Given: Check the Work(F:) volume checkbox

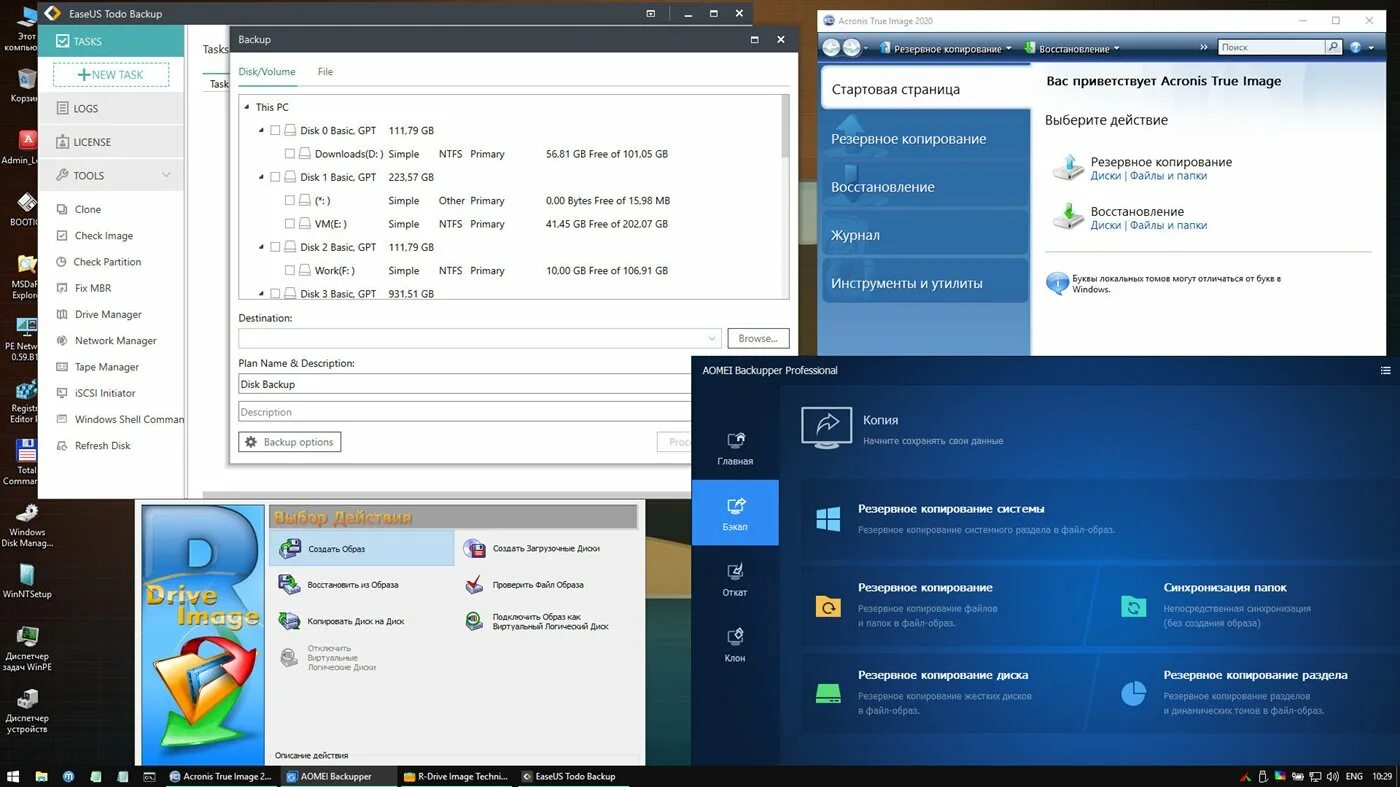Looking at the screenshot, I should (x=290, y=271).
